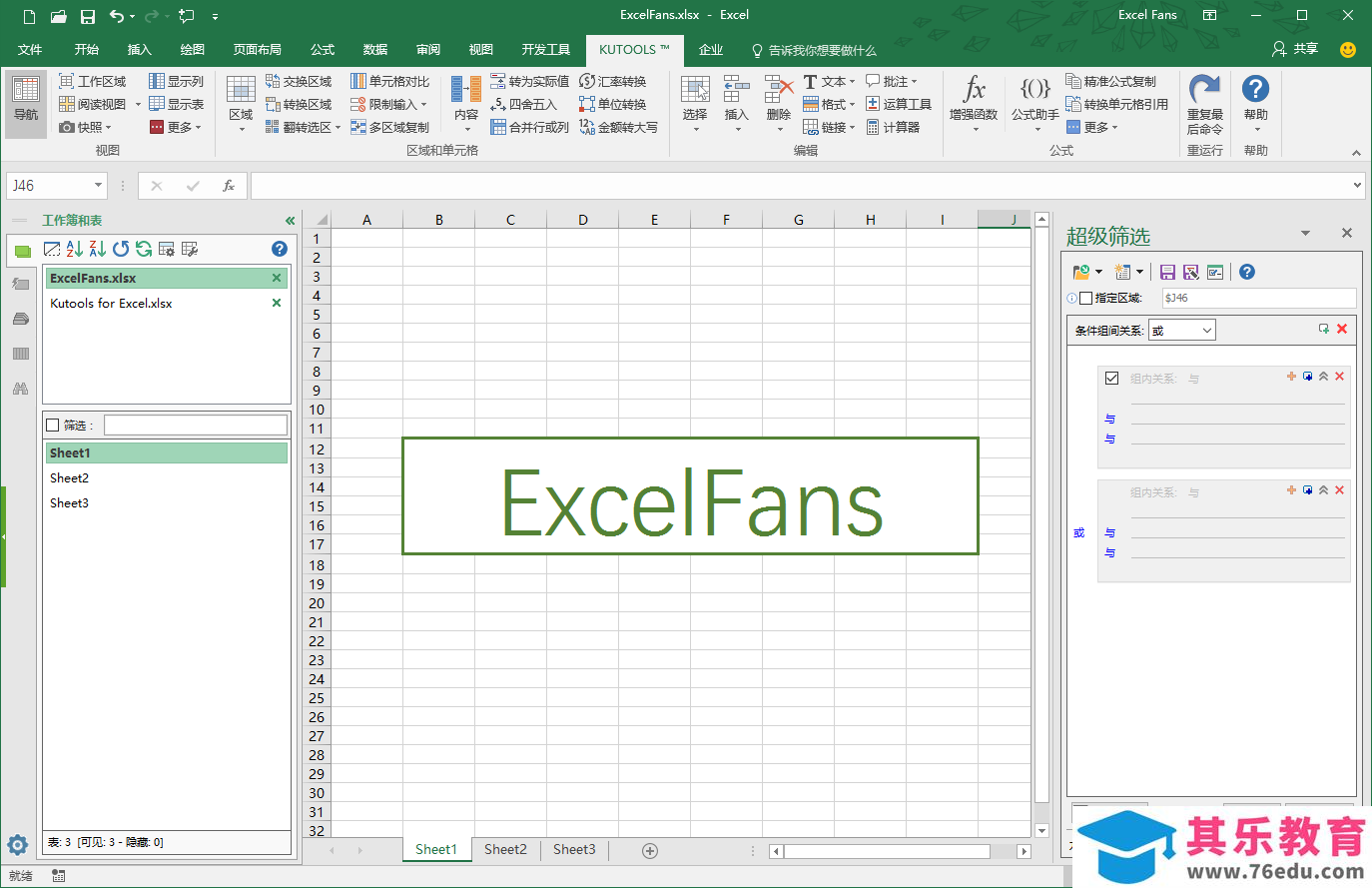Click the 告诉我你想要做什么 tell me box
This screenshot has height=888, width=1372.
pyautogui.click(x=814, y=50)
